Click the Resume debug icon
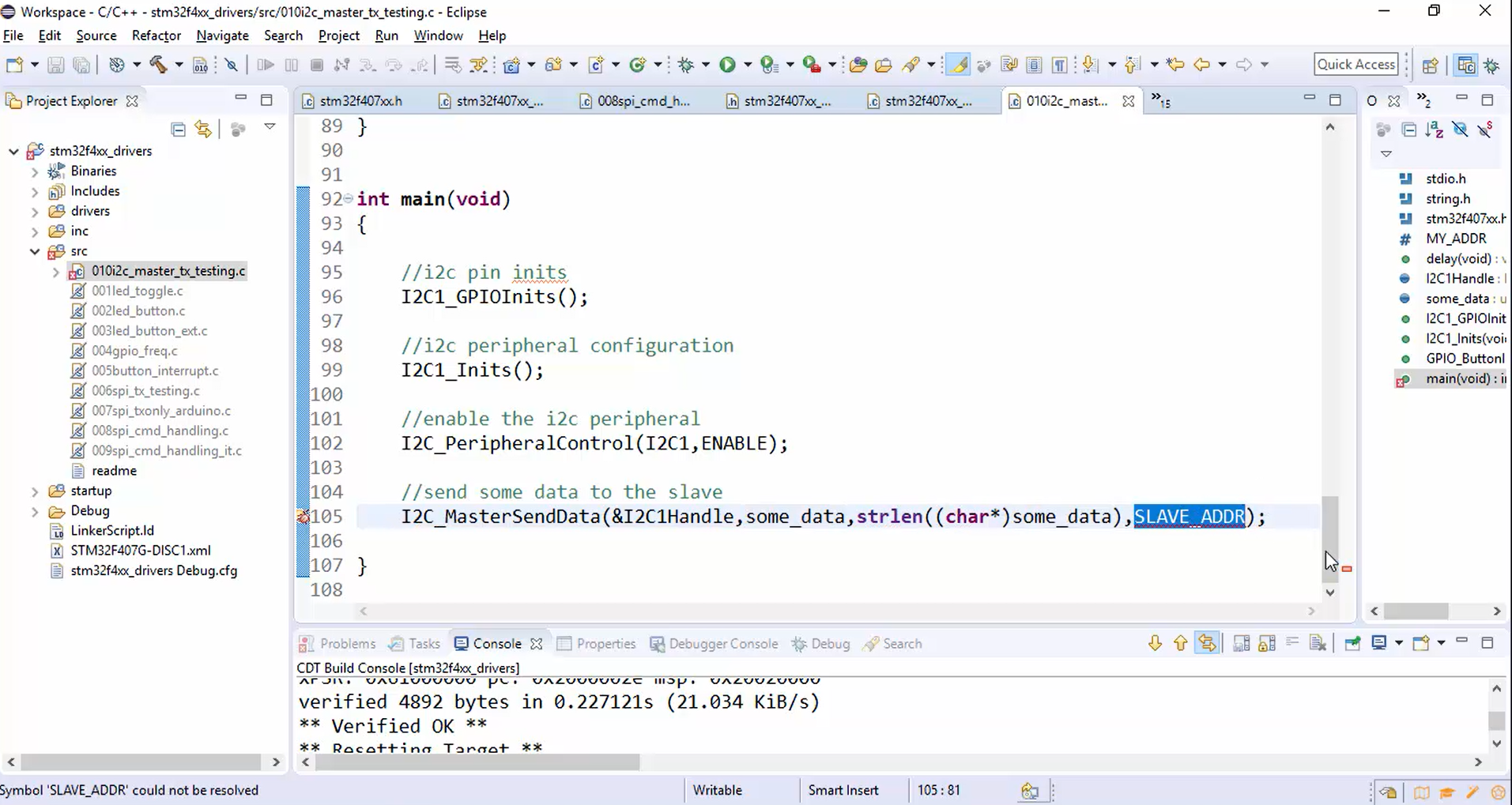Screen dimensions: 1512x805 (266, 65)
